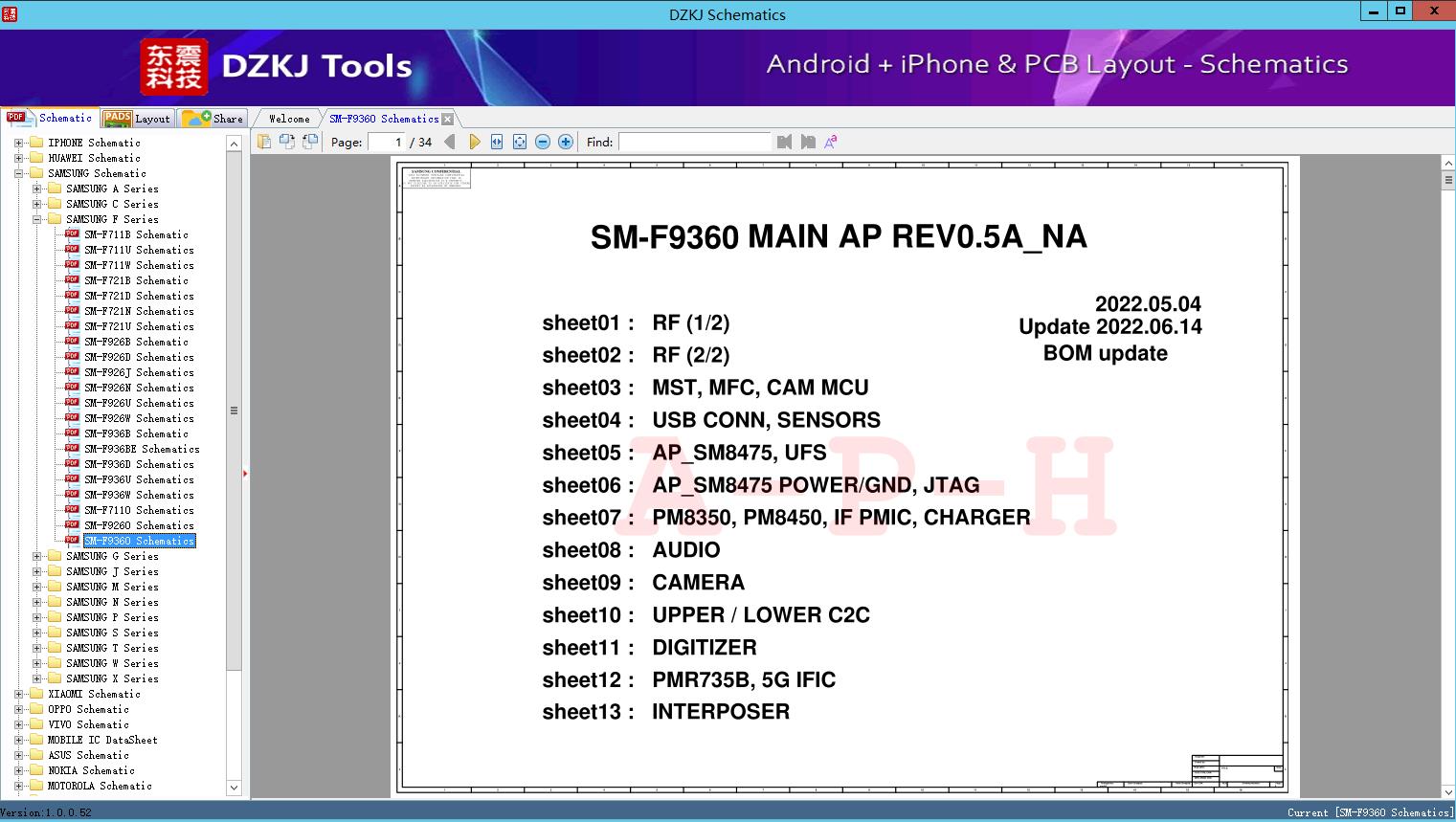Image resolution: width=1456 pixels, height=822 pixels.
Task: Close the SM-F9360 Schematics tab
Action: (447, 119)
